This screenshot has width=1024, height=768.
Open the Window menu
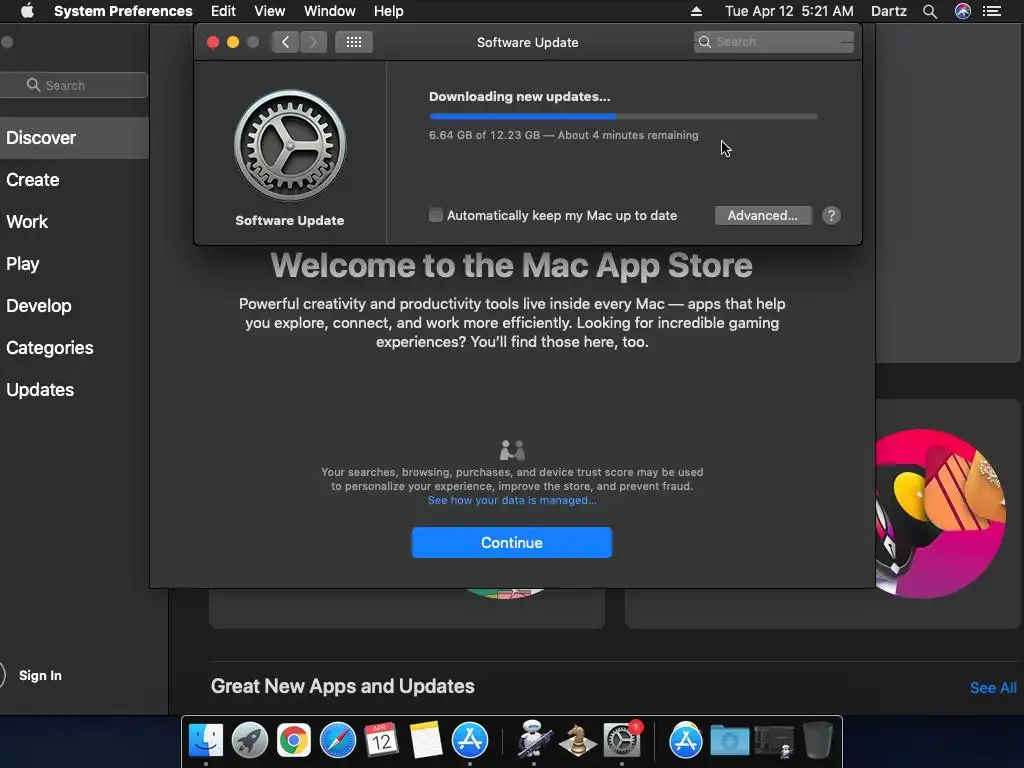click(330, 11)
